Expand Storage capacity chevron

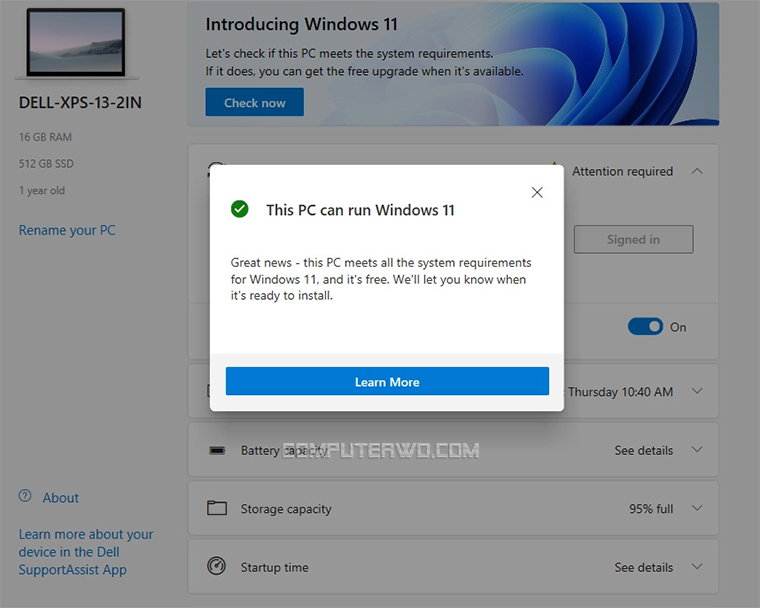tap(697, 508)
